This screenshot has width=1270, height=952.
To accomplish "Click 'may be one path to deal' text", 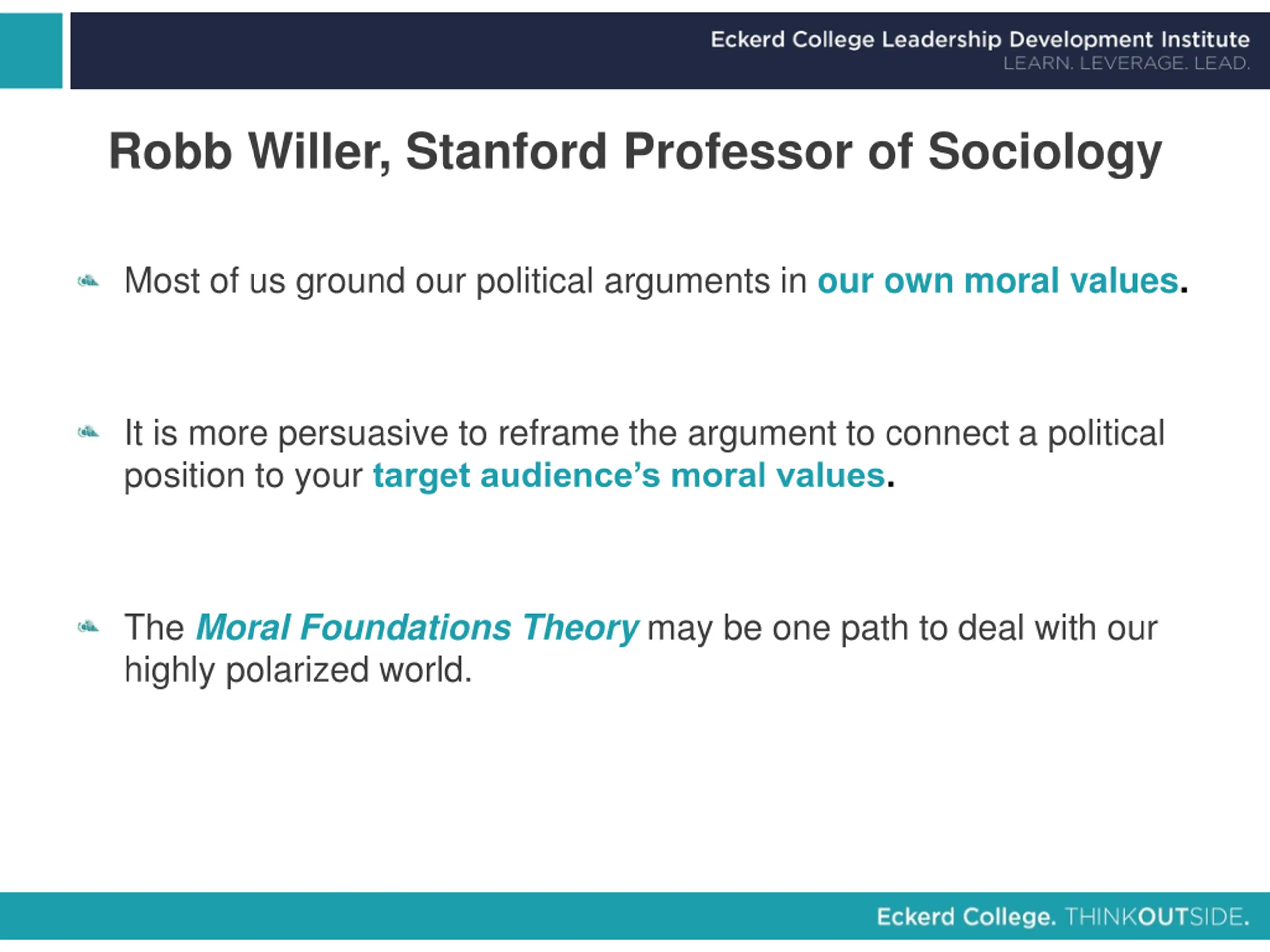I will click(x=836, y=628).
